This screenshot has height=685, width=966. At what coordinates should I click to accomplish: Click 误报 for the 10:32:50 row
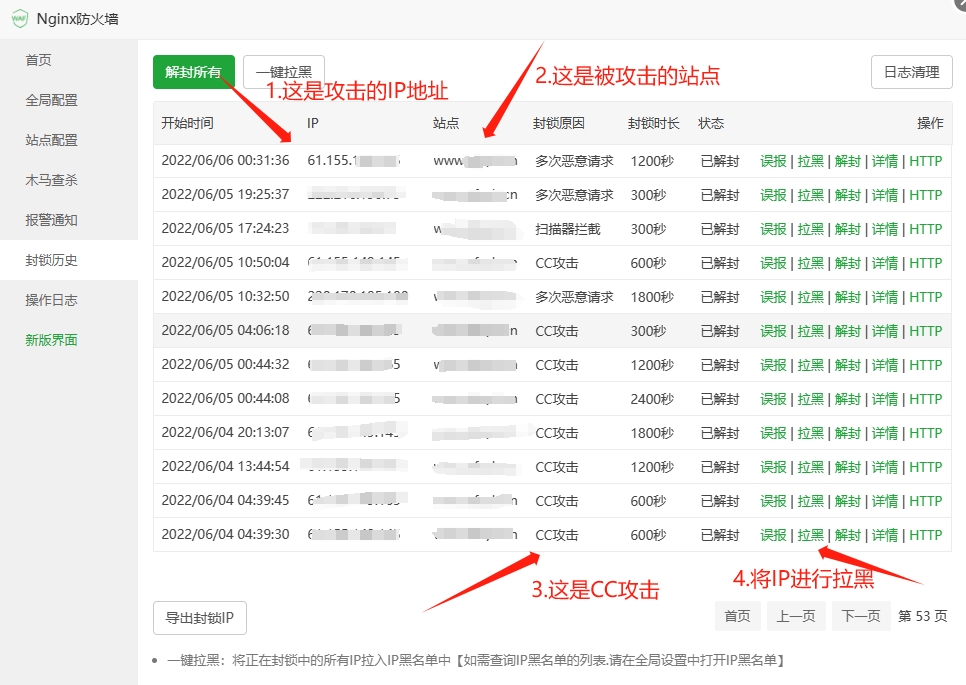[x=773, y=297]
